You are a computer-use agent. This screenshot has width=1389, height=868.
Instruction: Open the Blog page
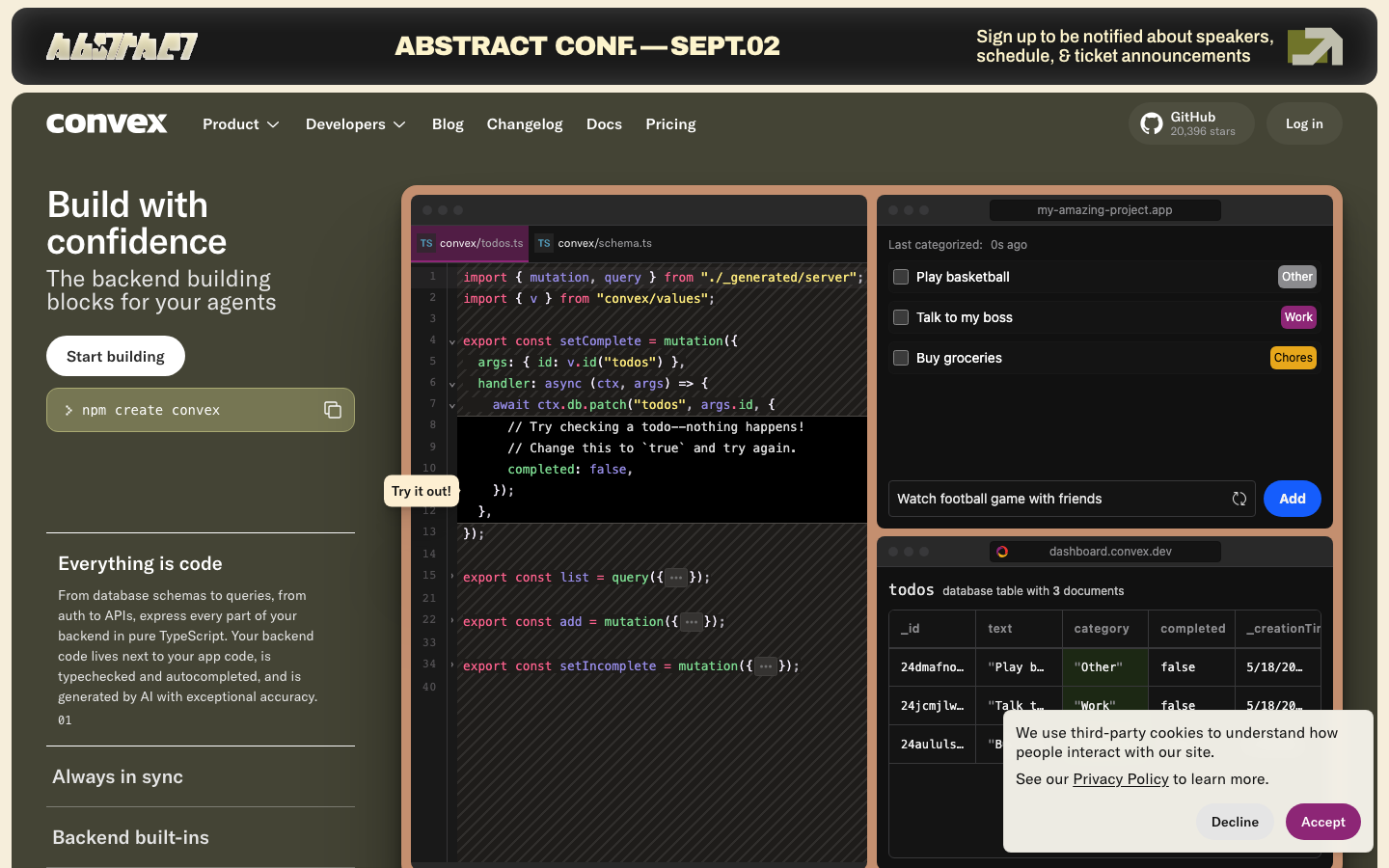click(x=448, y=124)
